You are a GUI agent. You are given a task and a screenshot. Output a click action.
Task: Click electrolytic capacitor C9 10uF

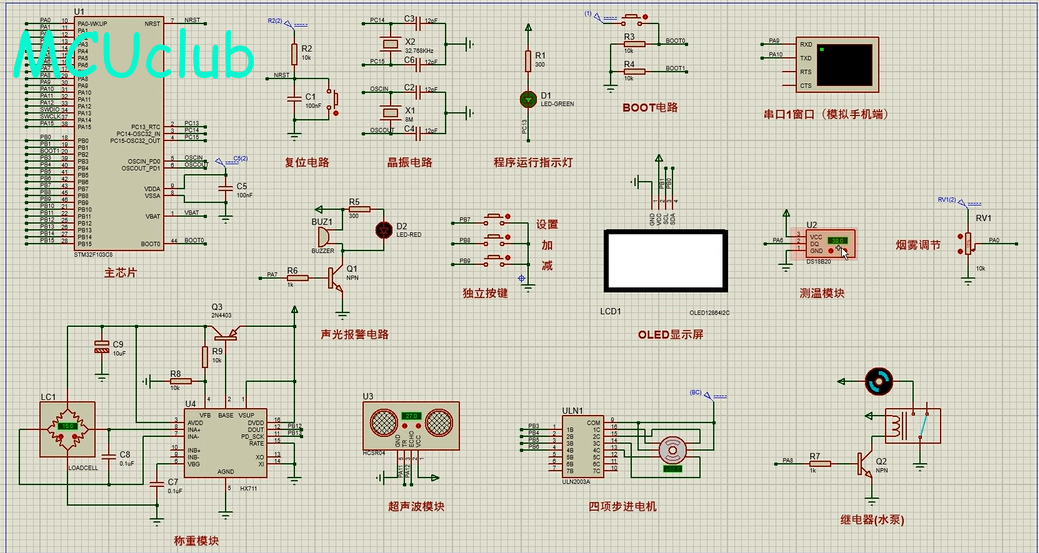click(101, 347)
